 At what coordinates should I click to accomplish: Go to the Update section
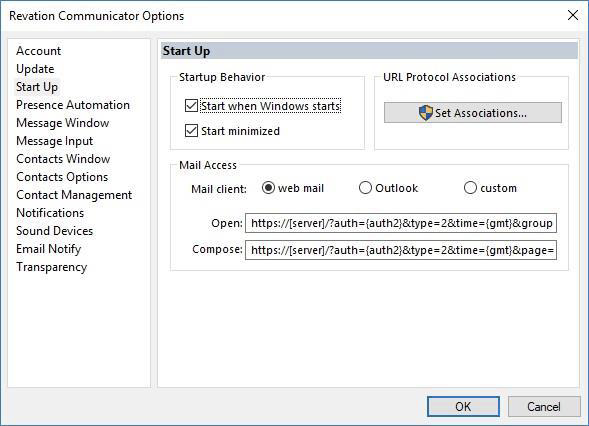pos(35,69)
